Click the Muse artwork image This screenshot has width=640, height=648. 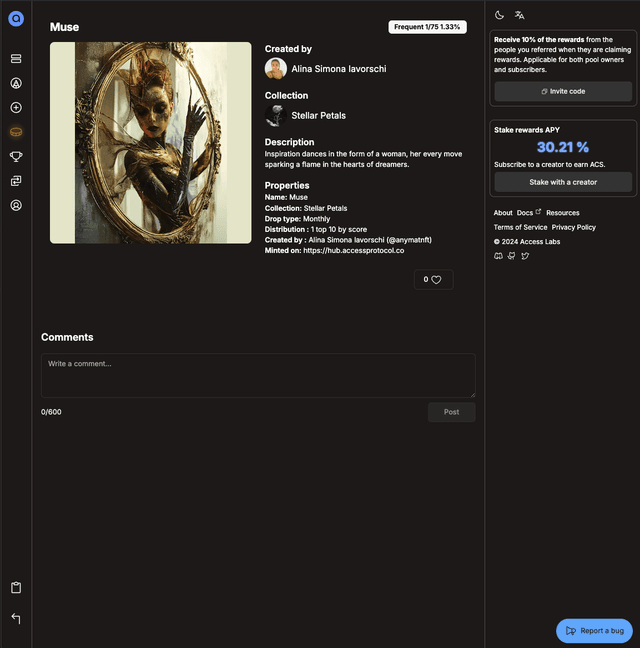(150, 143)
